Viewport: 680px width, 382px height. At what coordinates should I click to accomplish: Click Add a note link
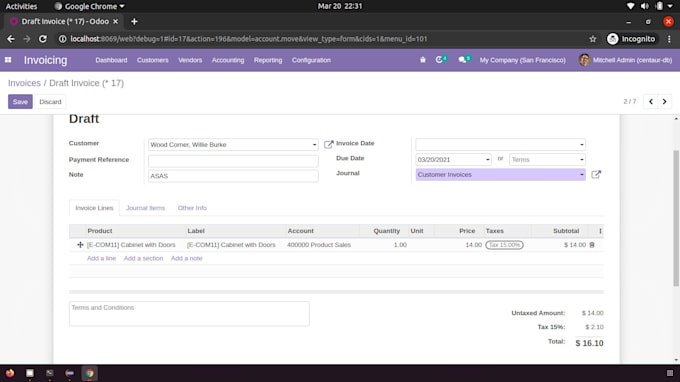[x=186, y=258]
